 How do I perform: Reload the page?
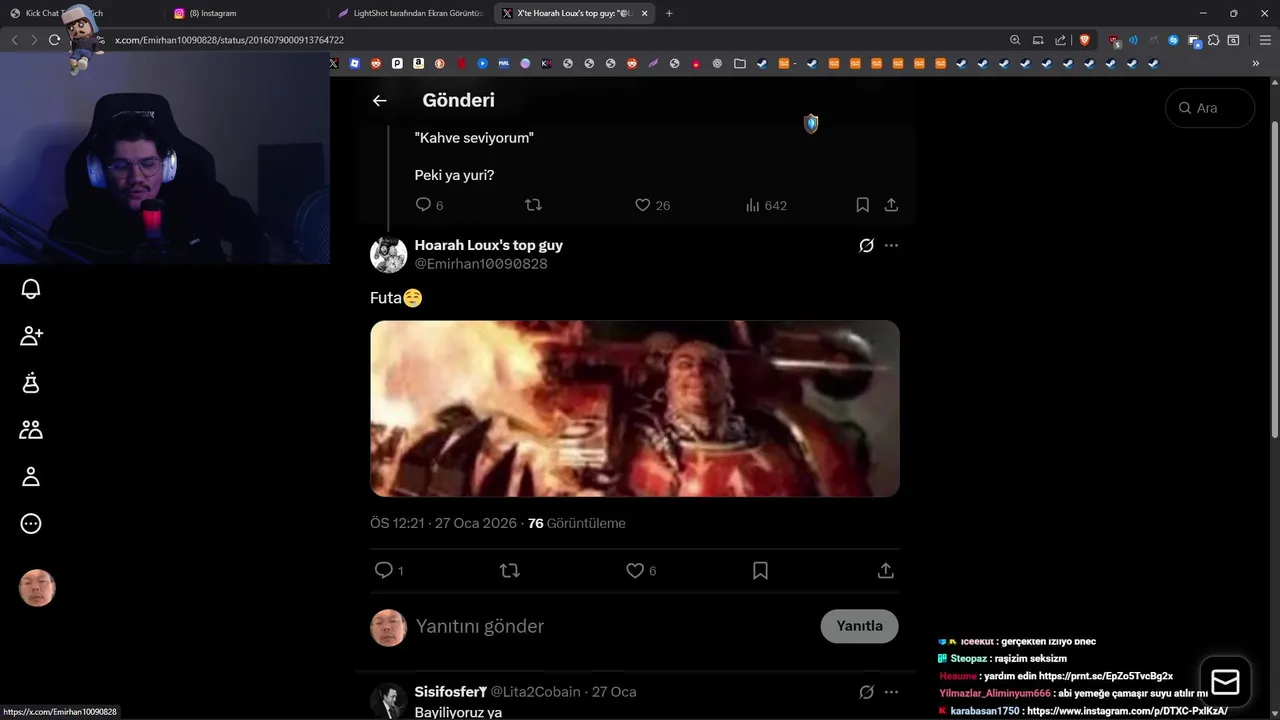pyautogui.click(x=54, y=40)
